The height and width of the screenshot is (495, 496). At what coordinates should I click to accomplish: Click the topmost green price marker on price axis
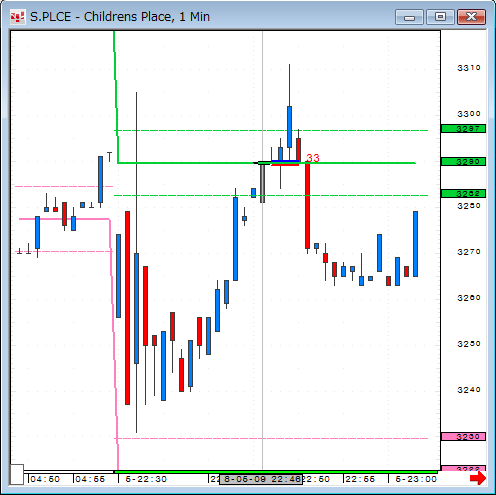point(463,129)
